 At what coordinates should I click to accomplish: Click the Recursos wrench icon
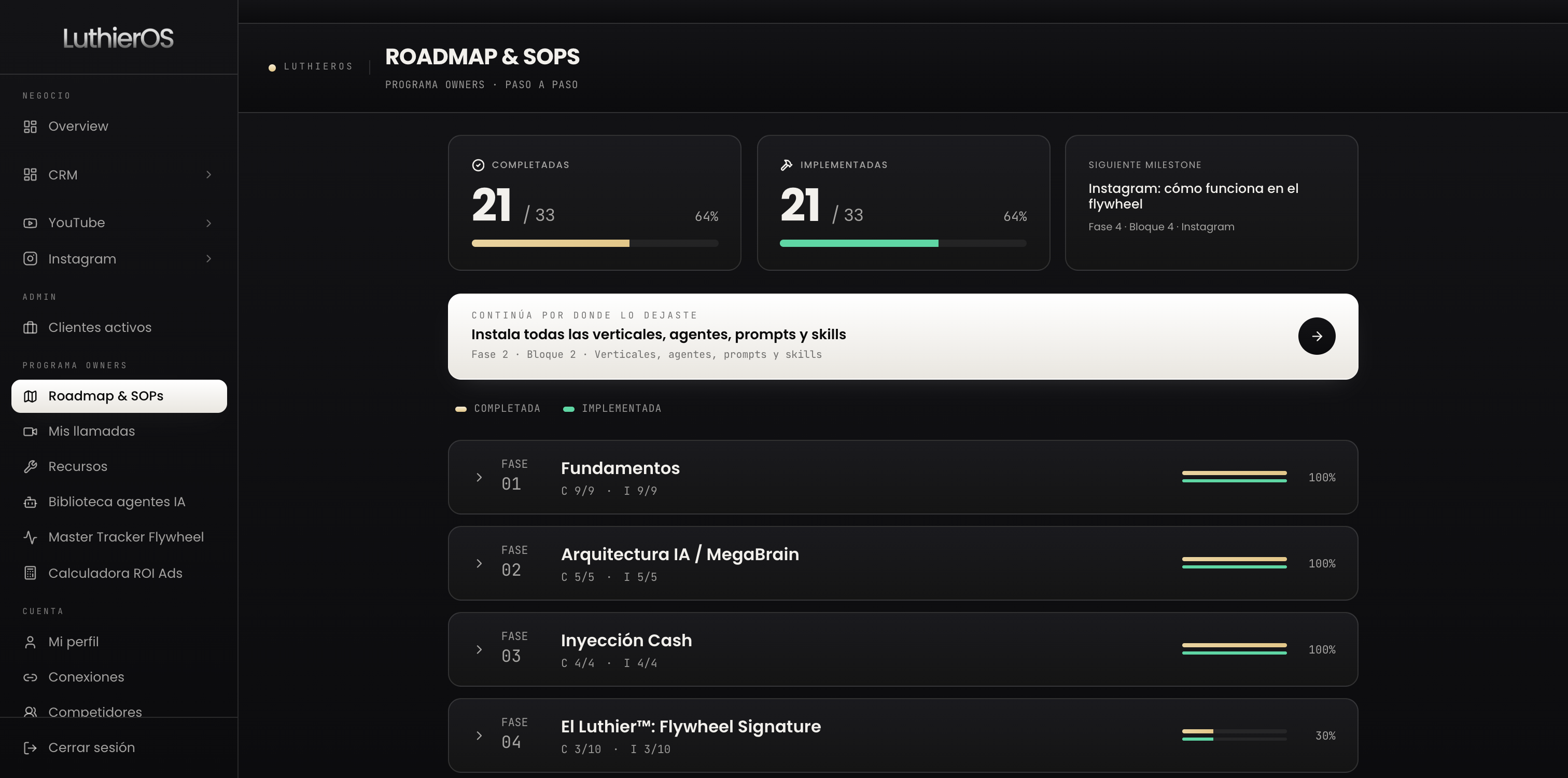coord(30,467)
